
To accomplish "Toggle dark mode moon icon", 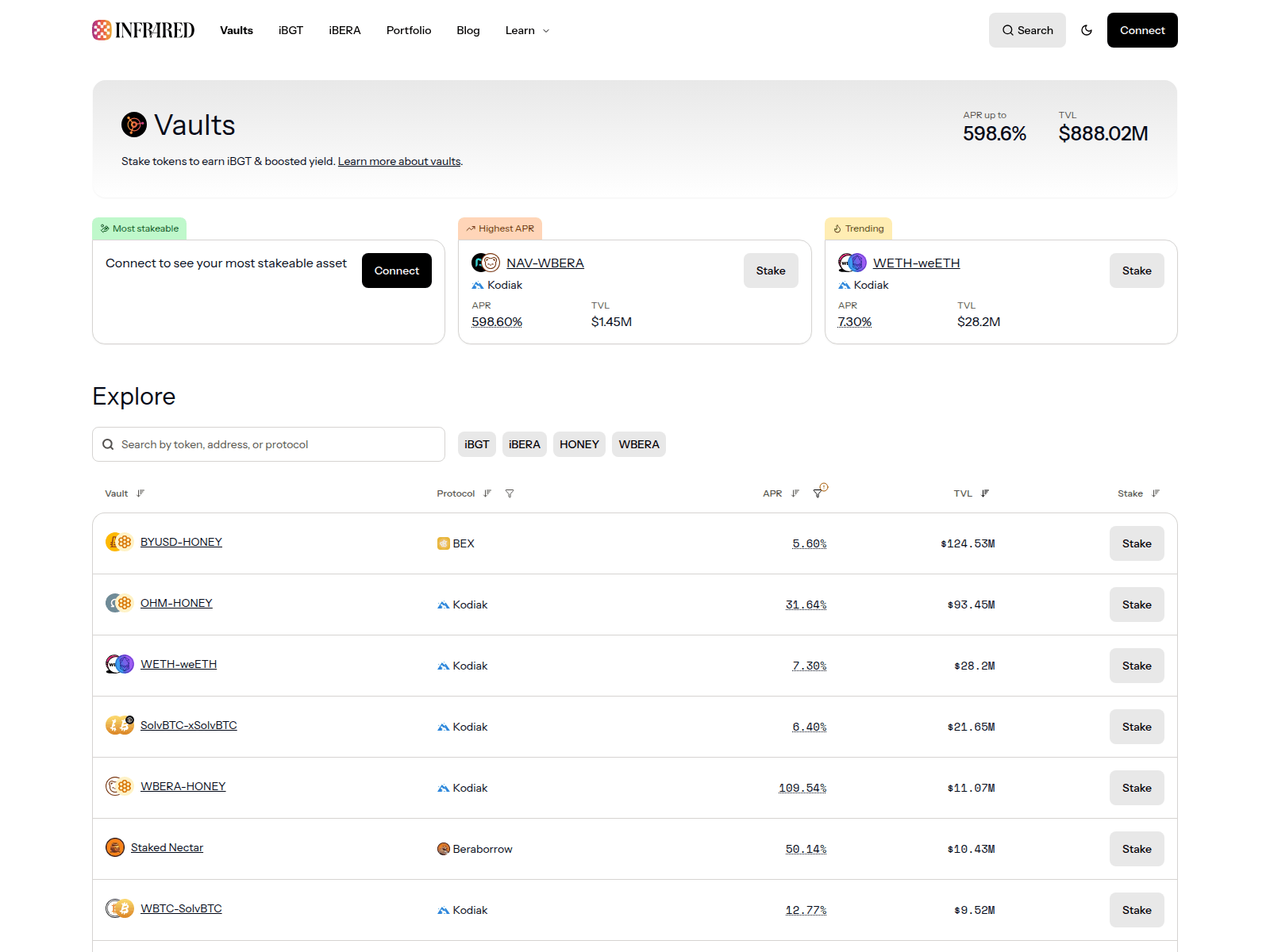I will [1087, 30].
